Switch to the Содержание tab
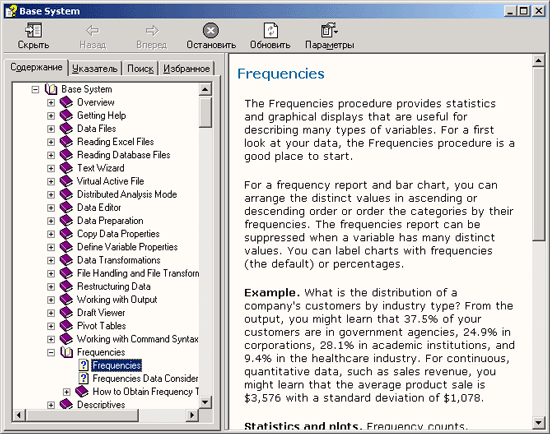Image resolution: width=550 pixels, height=434 pixels. click(36, 67)
